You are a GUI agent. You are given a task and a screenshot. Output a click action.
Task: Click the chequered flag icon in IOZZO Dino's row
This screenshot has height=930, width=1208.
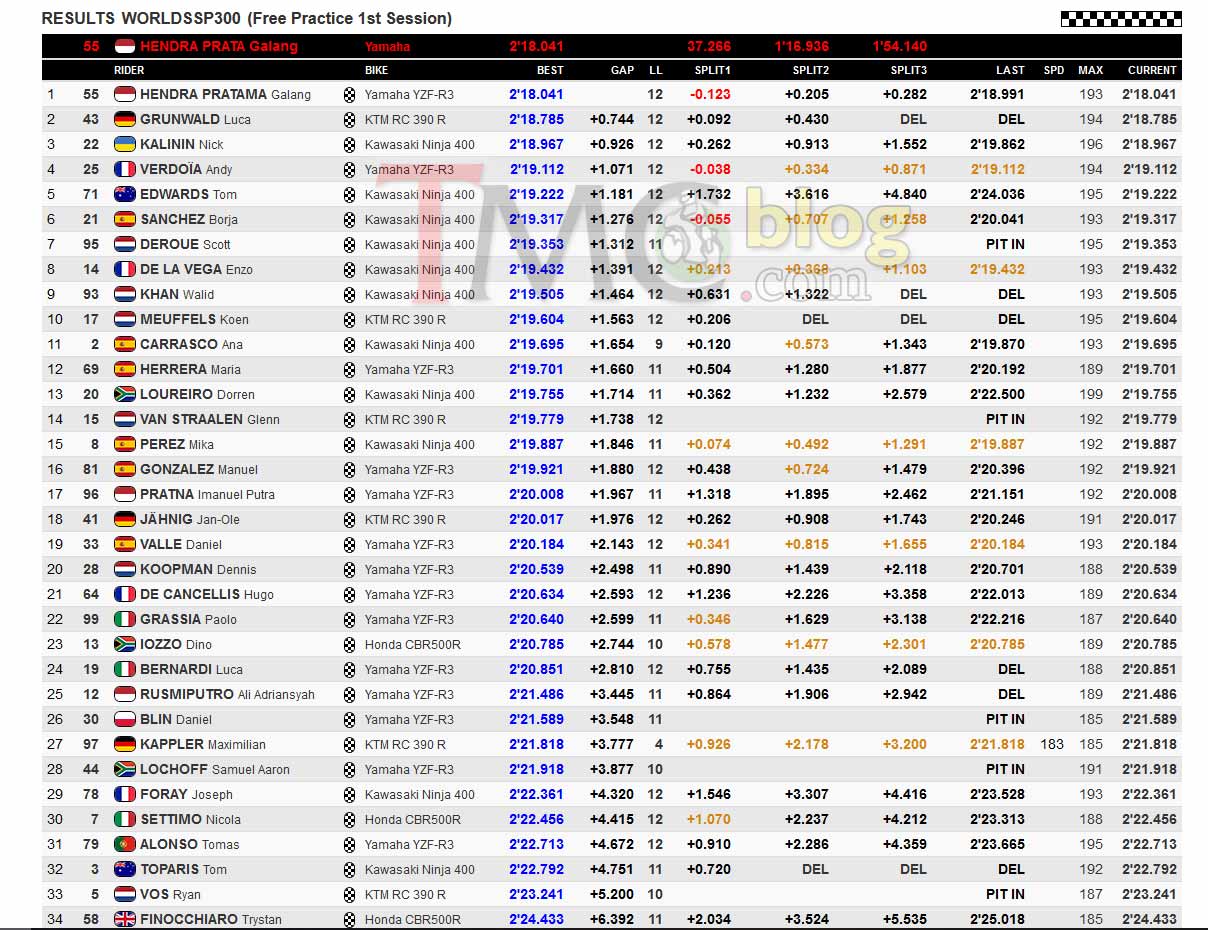[349, 644]
